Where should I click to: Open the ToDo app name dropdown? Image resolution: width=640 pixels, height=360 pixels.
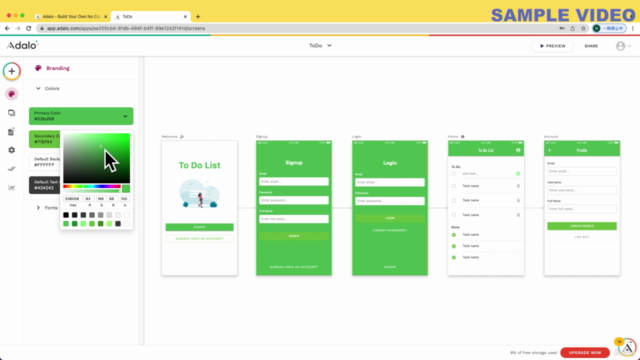point(320,46)
